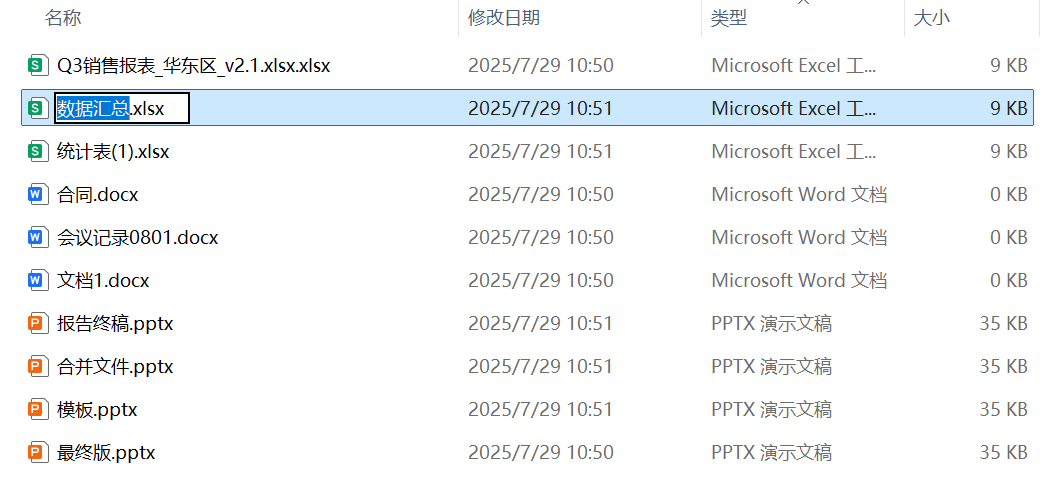The width and height of the screenshot is (1055, 481).
Task: Click the PowerPoint icon of 报告终稿.pptx
Action: point(38,324)
